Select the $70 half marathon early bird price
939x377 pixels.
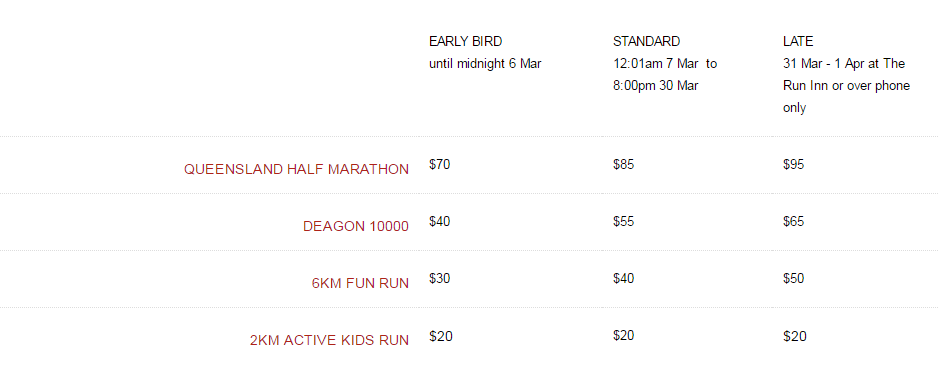click(x=440, y=165)
